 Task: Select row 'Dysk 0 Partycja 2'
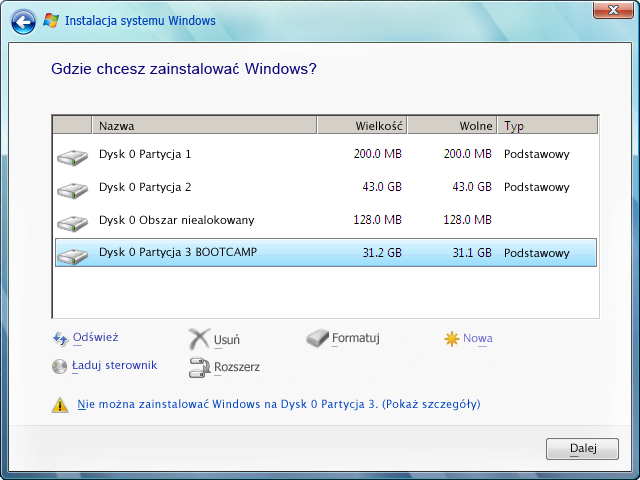pyautogui.click(x=326, y=187)
